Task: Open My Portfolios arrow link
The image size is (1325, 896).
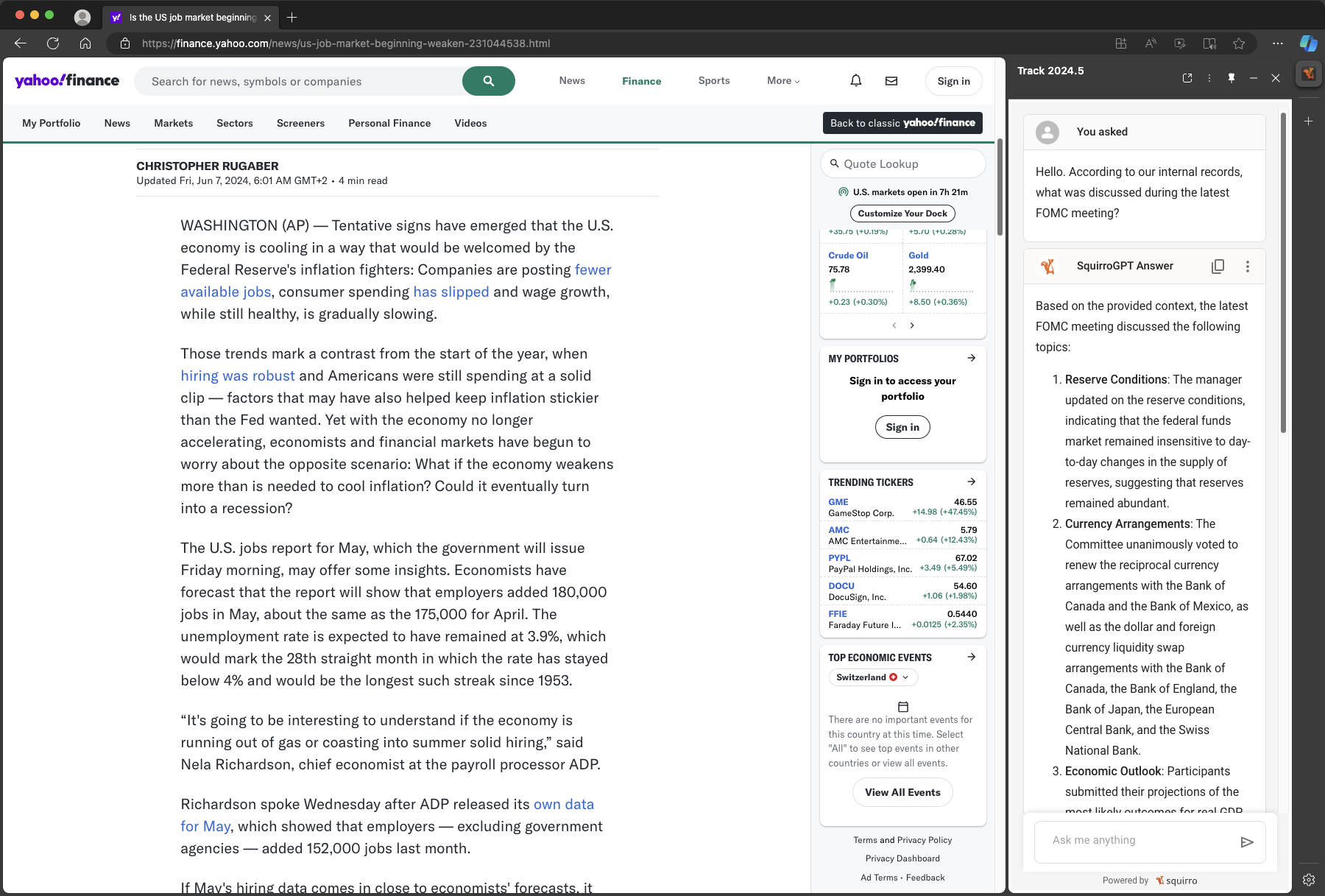Action: (972, 358)
